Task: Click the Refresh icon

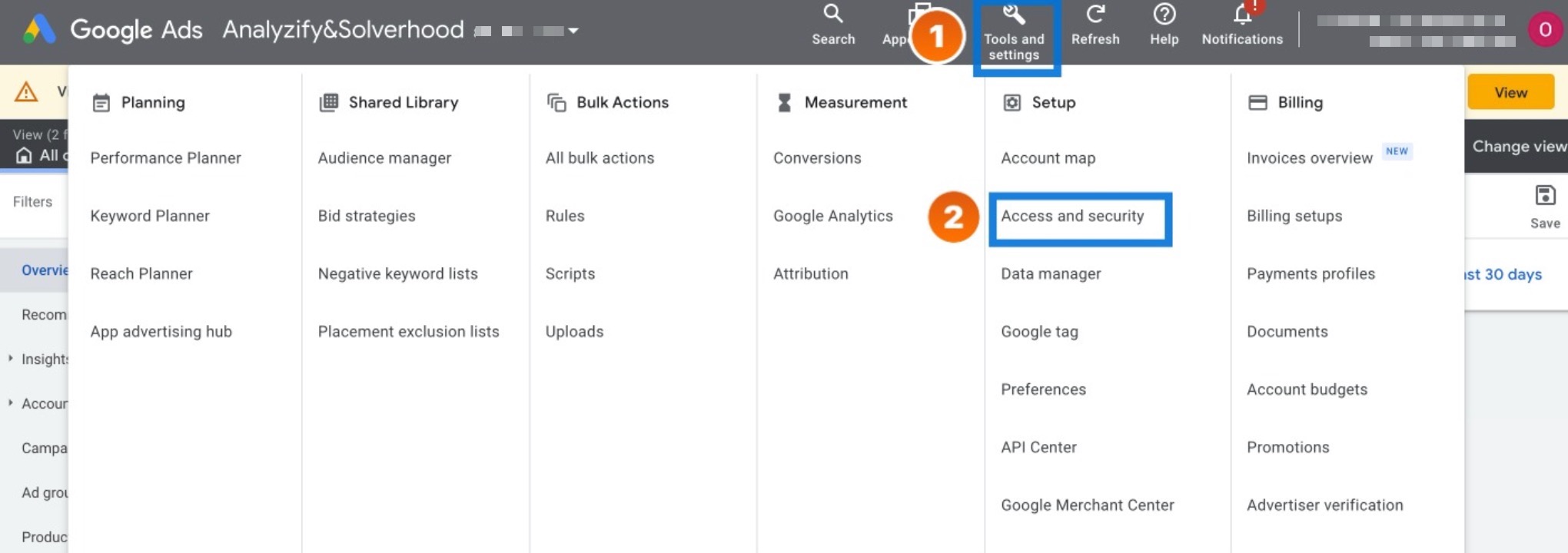Action: click(x=1095, y=14)
